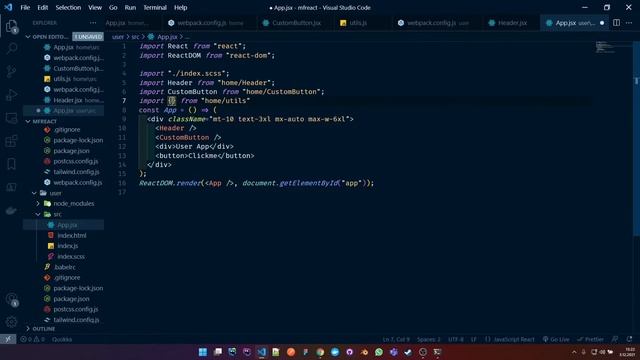
Task: Click the feedback icon in status bar
Action: point(615,339)
